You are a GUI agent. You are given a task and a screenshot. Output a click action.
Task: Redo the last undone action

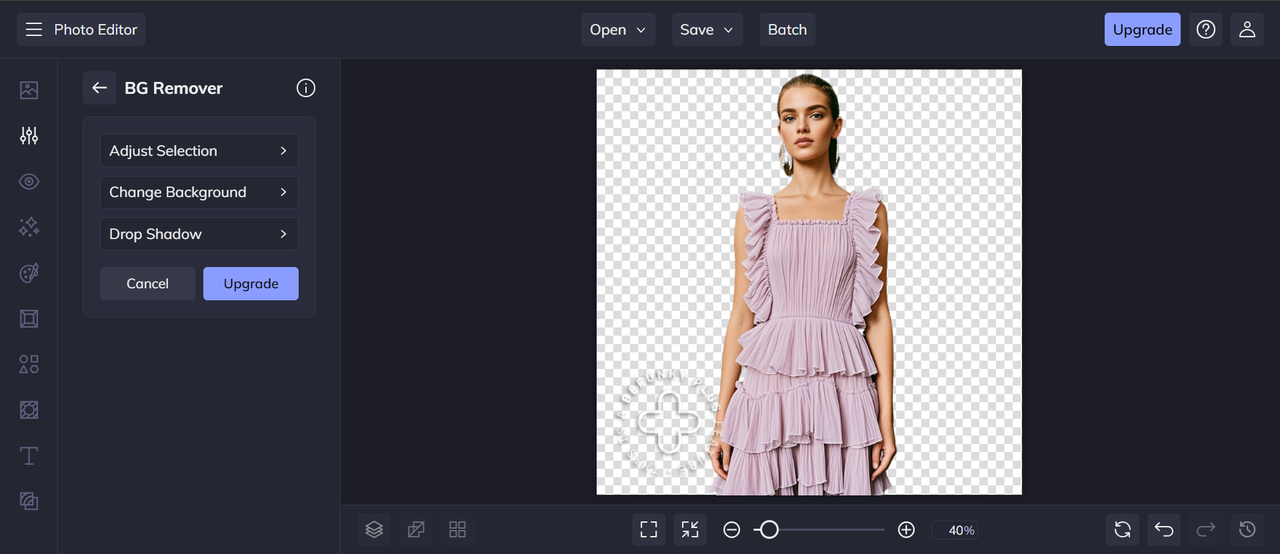click(x=1206, y=530)
